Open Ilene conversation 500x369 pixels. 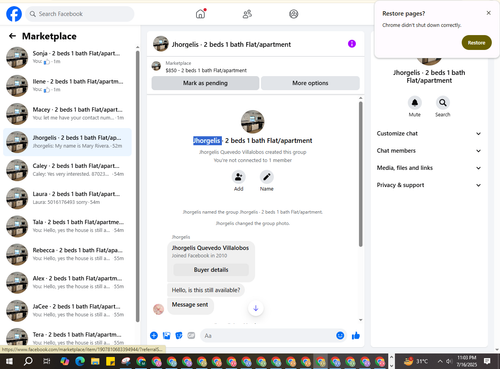(68, 86)
